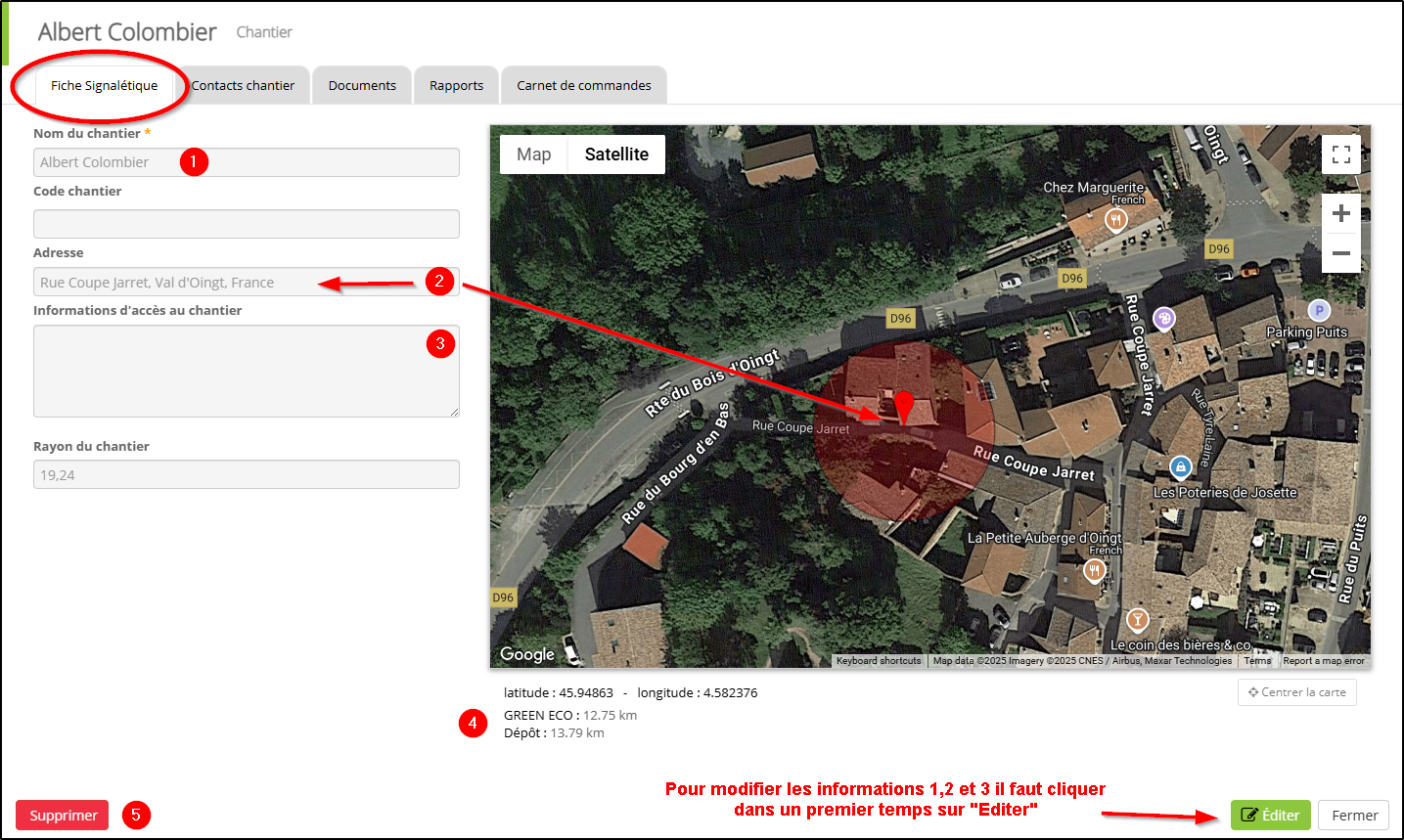This screenshot has height=840, width=1404.
Task: Click Report a map error link
Action: (x=1324, y=661)
